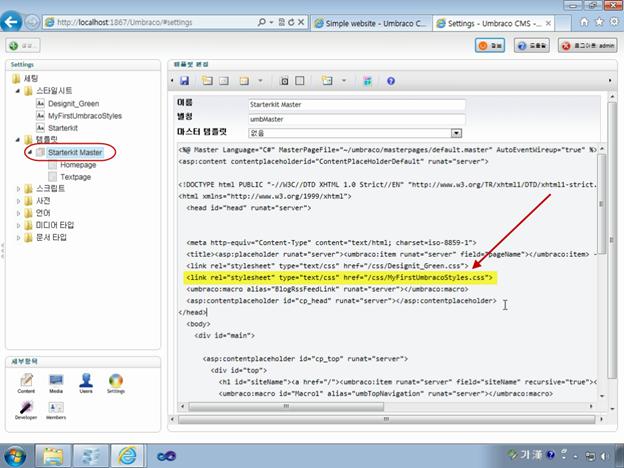Open File Explorer from the taskbar

coord(53,456)
